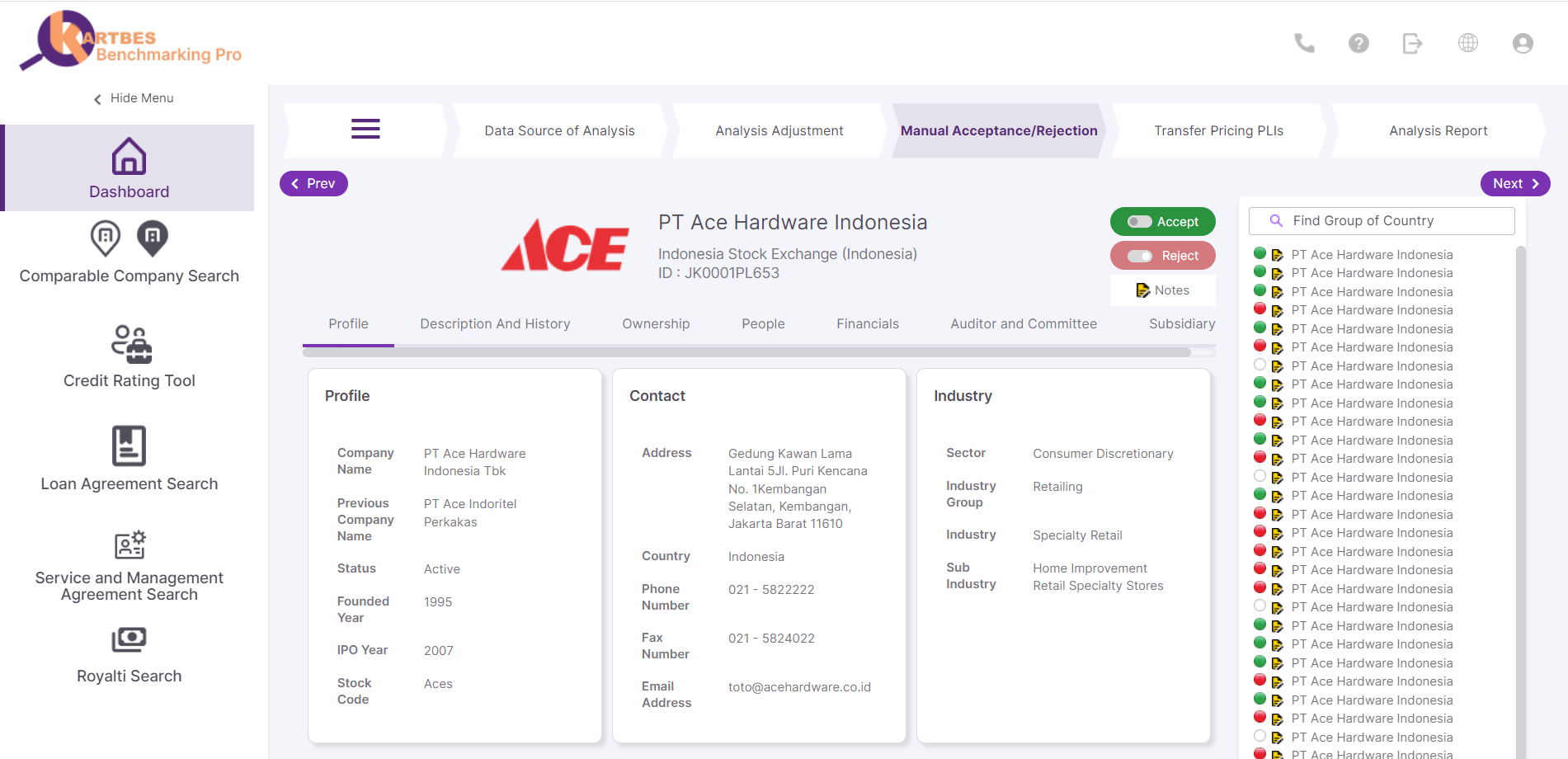Click the logout icon in header
Screen dimensions: 1568x759
coord(1413,43)
